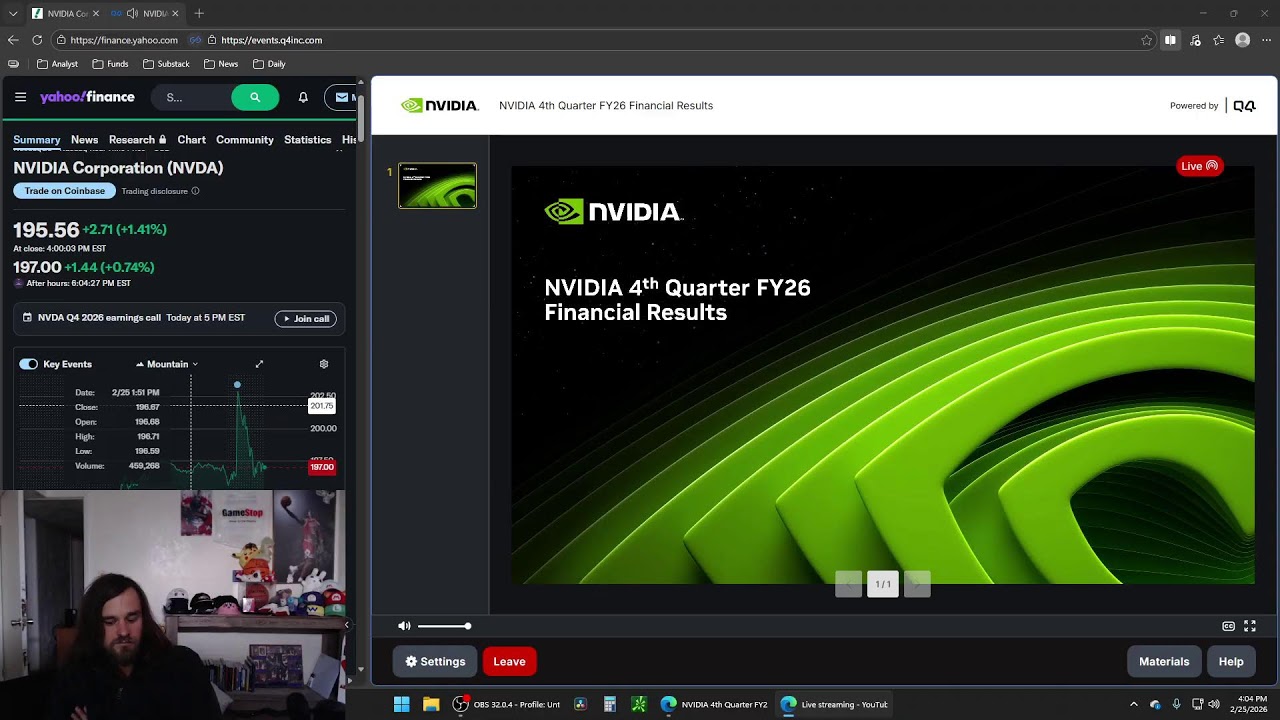This screenshot has height=720, width=1280.
Task: Show hidden system tray icons
Action: point(1133,704)
